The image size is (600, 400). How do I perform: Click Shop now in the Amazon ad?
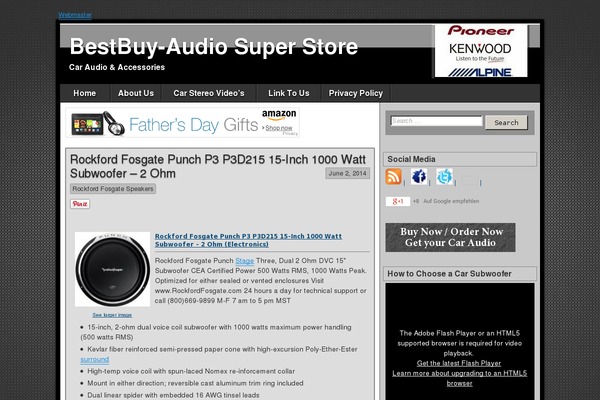279,128
